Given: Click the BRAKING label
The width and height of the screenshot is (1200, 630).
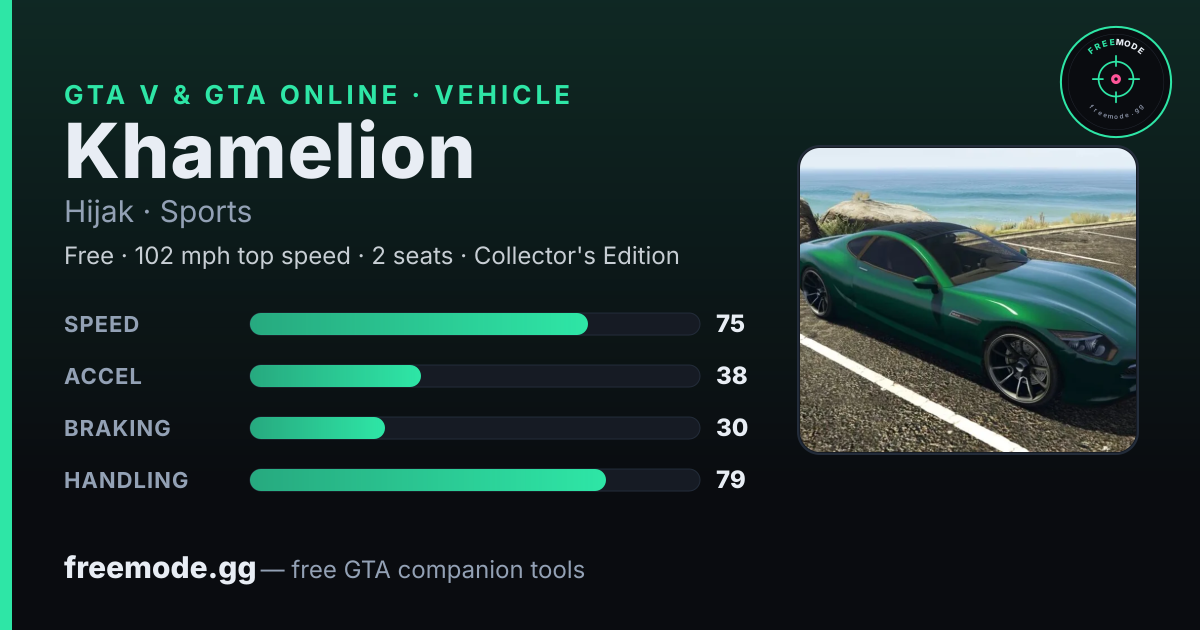Looking at the screenshot, I should click(117, 428).
